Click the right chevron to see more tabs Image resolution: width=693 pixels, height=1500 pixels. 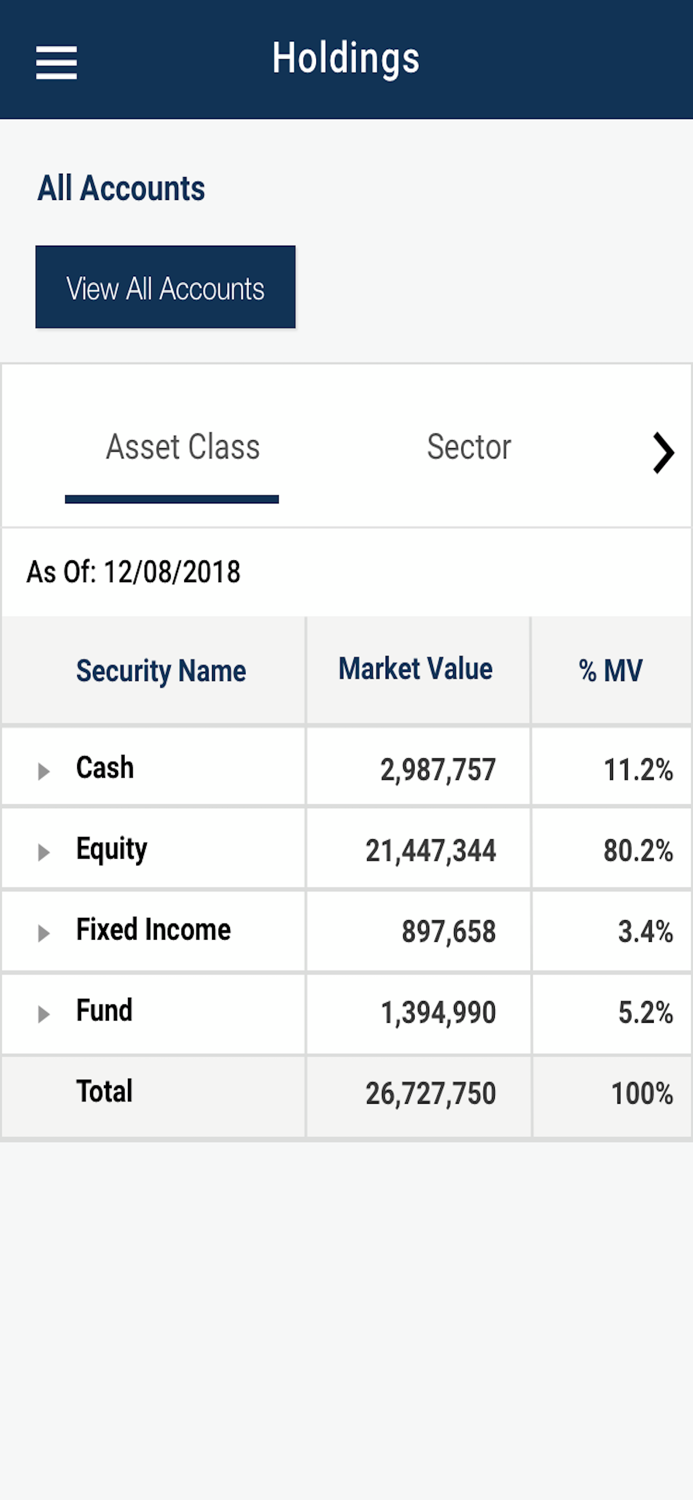(x=662, y=453)
